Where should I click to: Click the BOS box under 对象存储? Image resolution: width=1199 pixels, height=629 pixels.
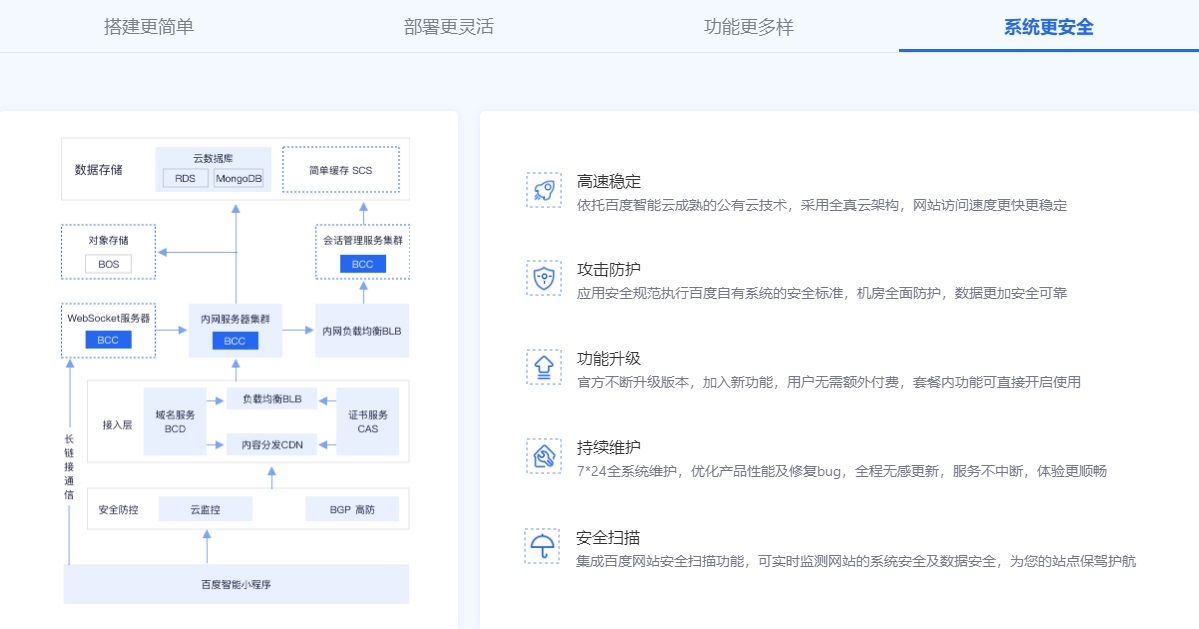[x=108, y=264]
